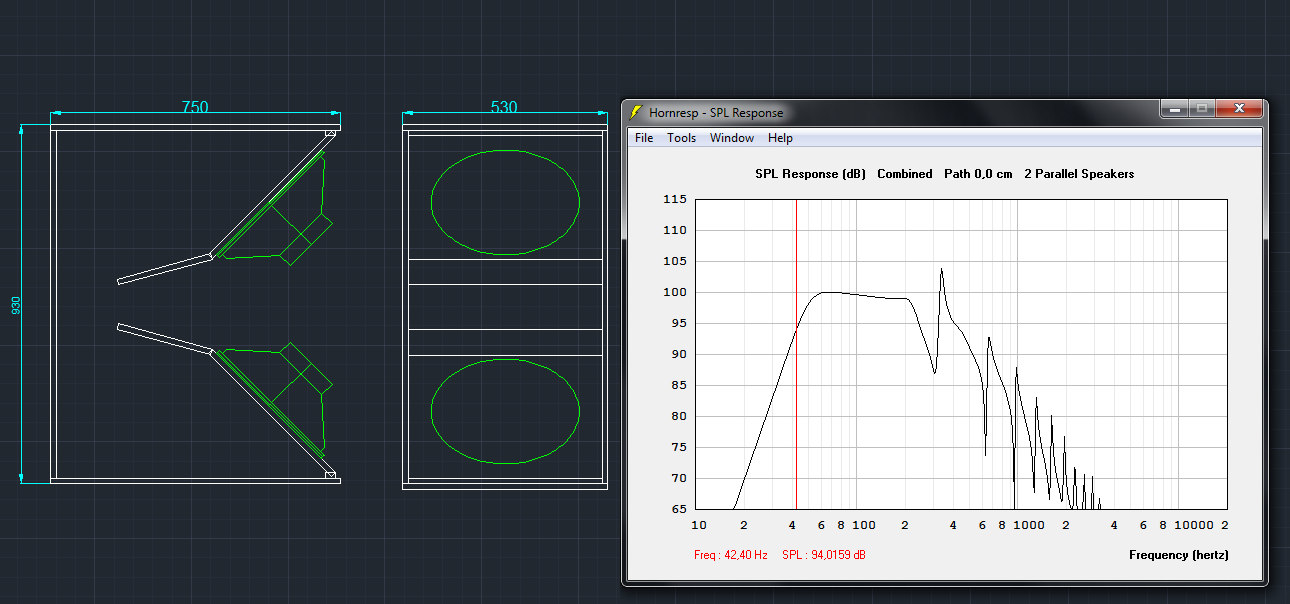This screenshot has width=1290, height=604.
Task: Click the Hornresp lightning bolt title icon
Action: [x=635, y=113]
